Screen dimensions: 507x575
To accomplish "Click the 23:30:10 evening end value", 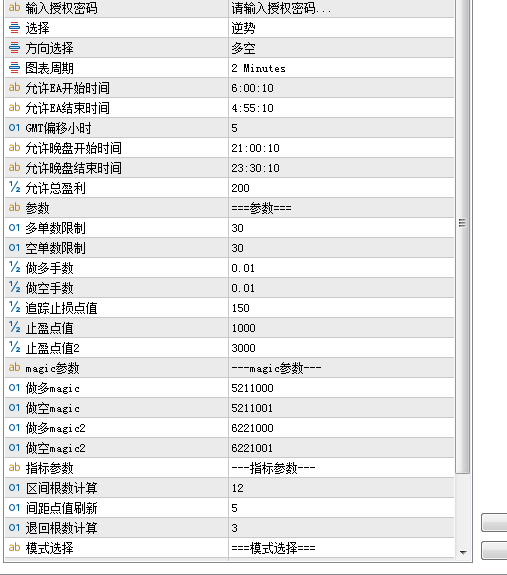I will point(341,168).
